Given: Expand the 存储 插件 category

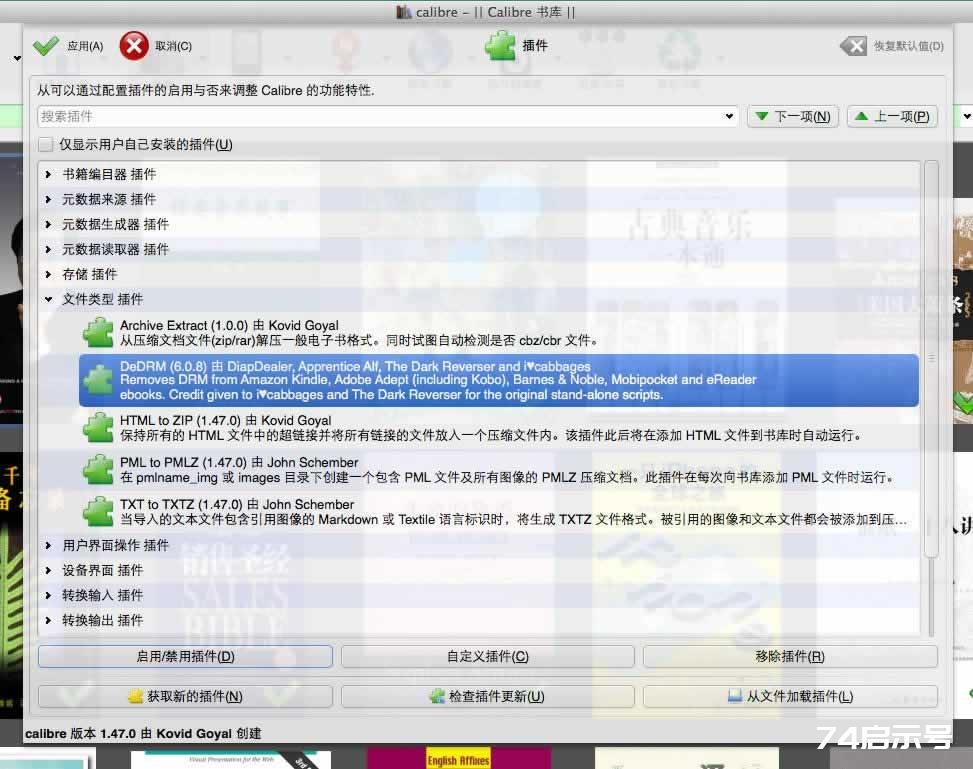Looking at the screenshot, I should tap(48, 274).
